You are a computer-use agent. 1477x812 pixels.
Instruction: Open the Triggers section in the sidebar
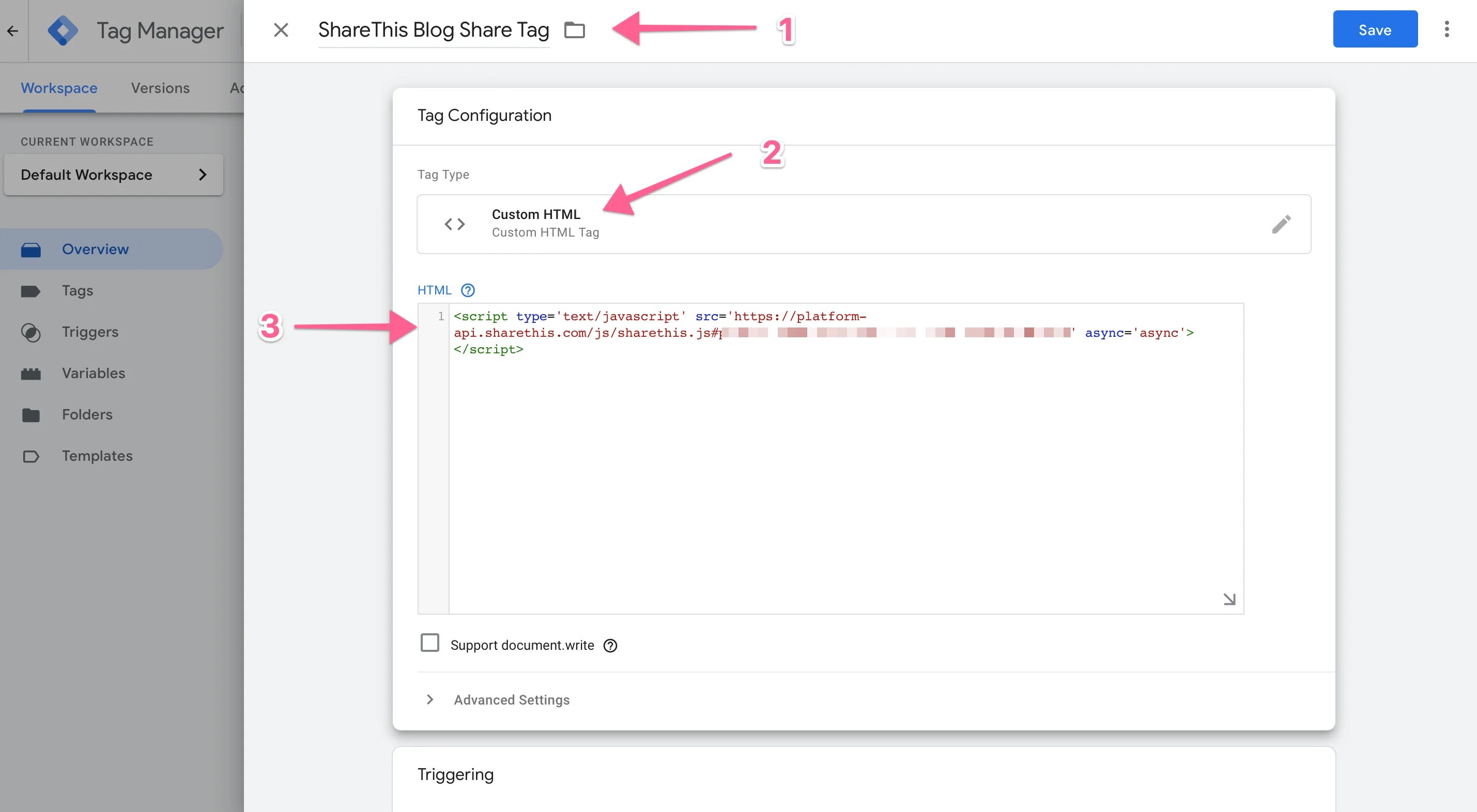point(90,332)
